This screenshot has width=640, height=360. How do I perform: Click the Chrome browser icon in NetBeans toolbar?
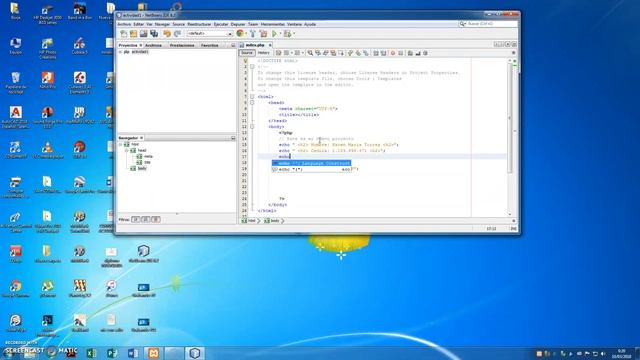click(240, 34)
